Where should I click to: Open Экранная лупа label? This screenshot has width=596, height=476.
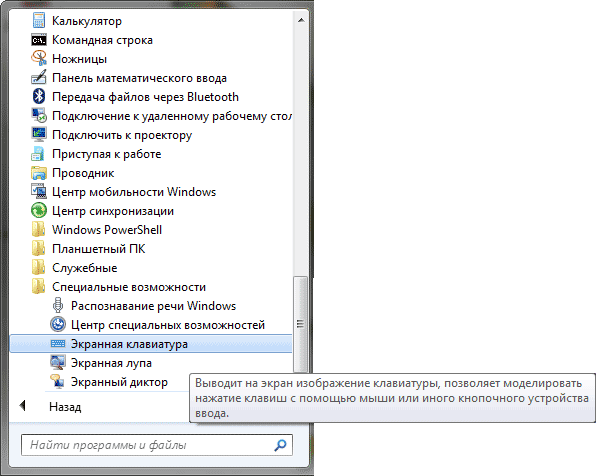tap(111, 363)
